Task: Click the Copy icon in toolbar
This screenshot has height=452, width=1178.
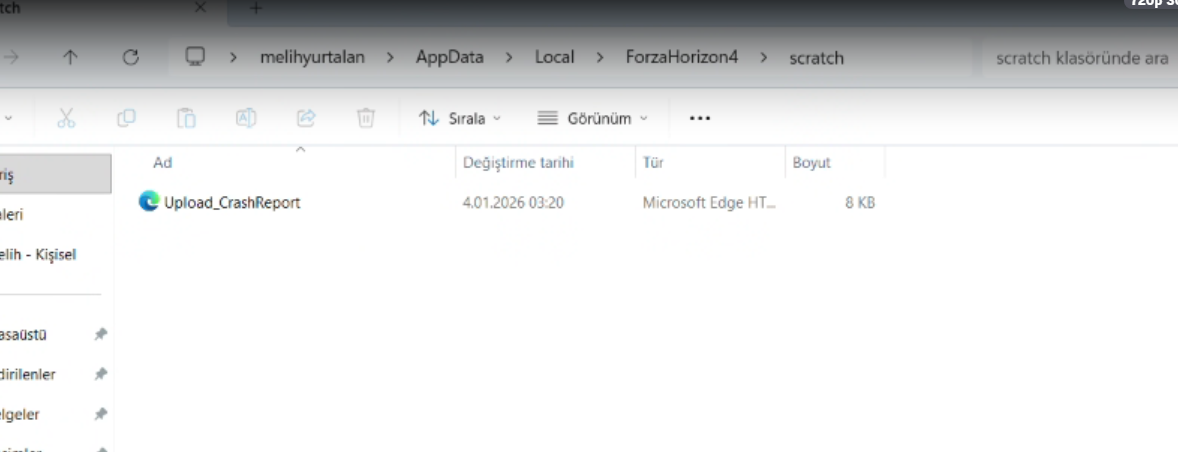Action: pyautogui.click(x=126, y=118)
